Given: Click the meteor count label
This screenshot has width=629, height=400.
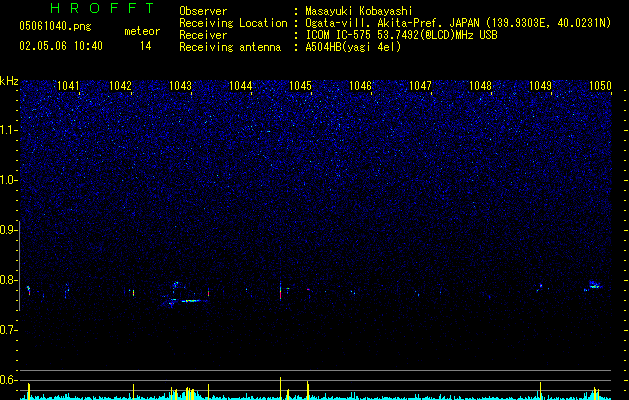Looking at the screenshot, I should point(142,31).
